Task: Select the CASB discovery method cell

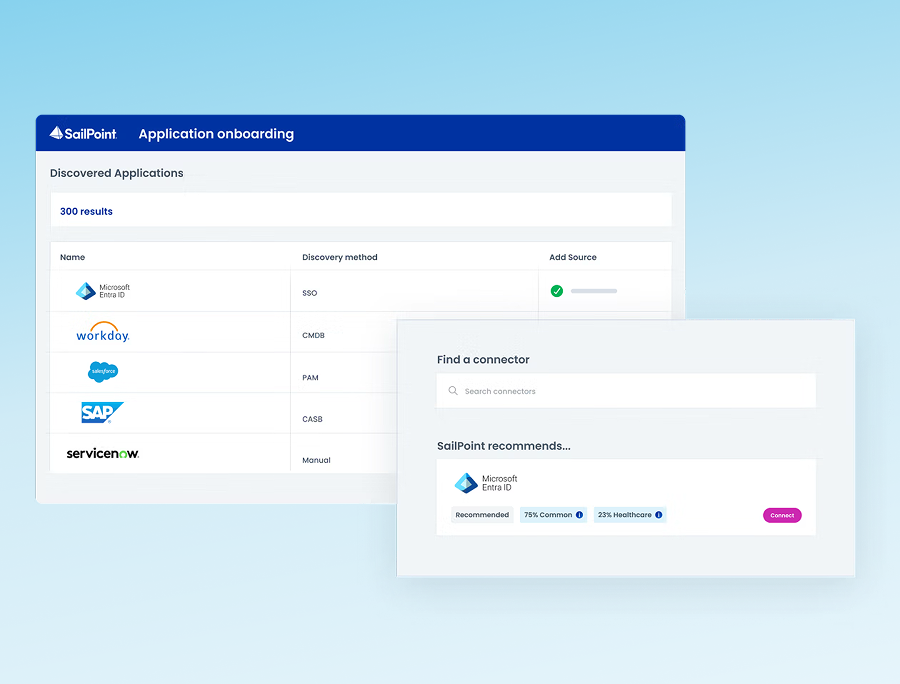Action: (312, 419)
